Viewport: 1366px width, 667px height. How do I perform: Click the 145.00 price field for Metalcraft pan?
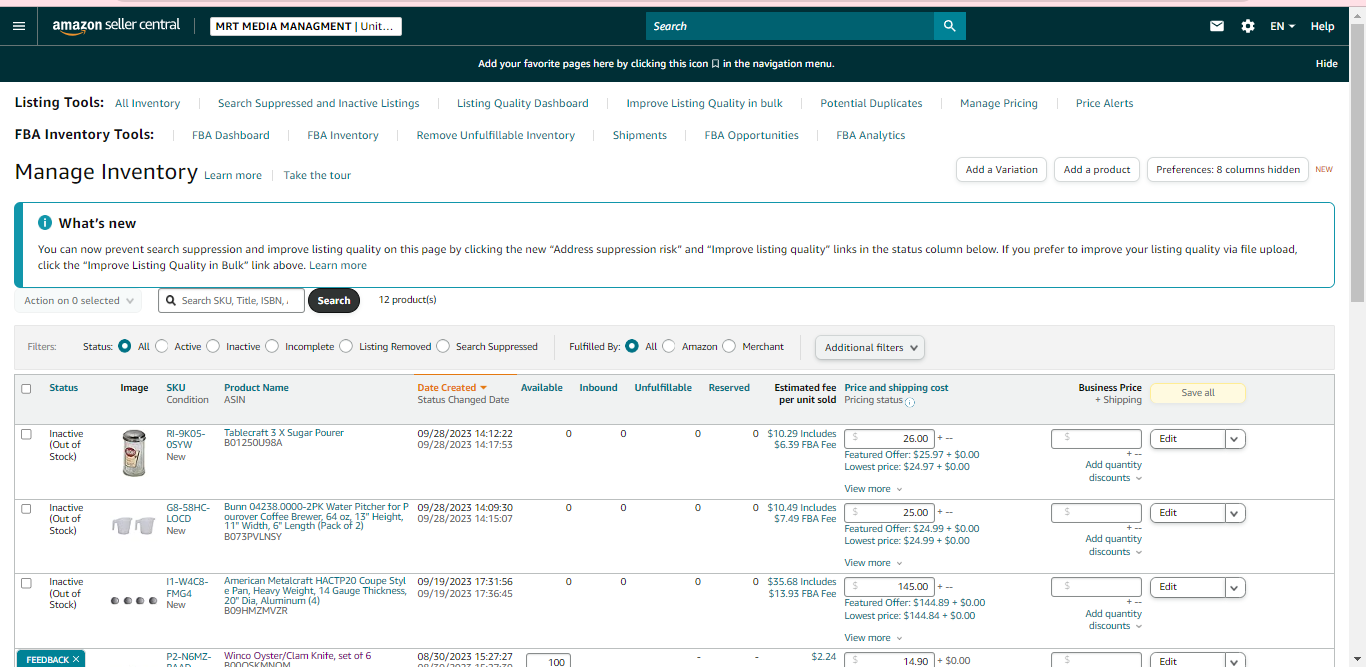click(x=890, y=587)
